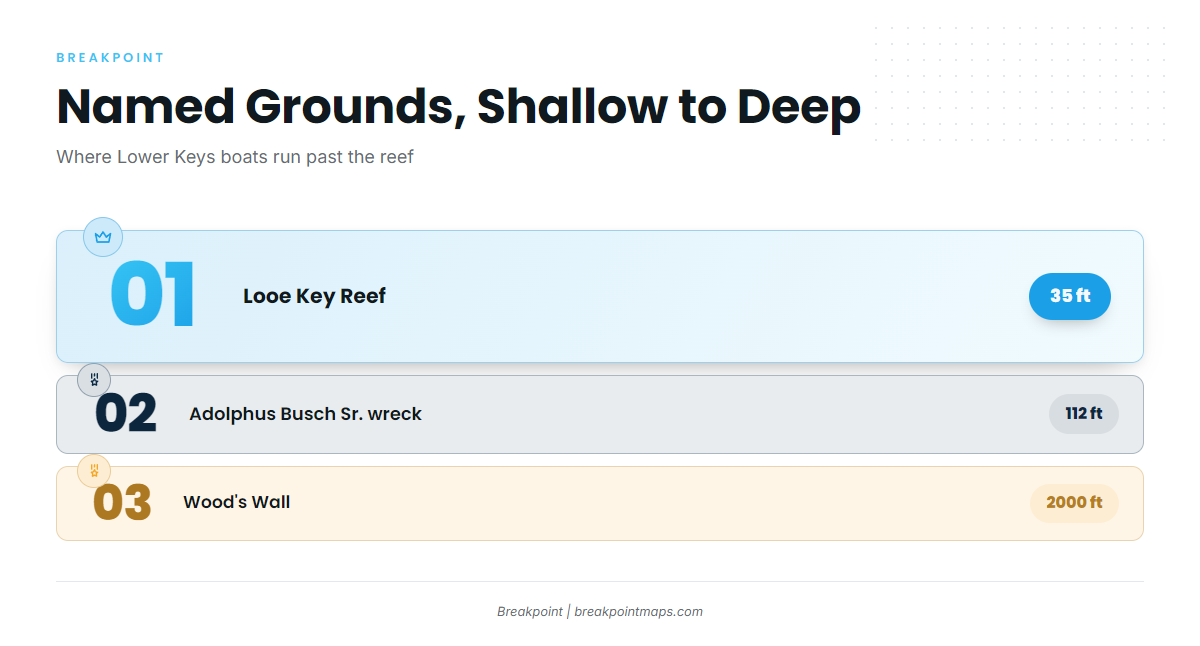Click the dotted pattern decoration top right
1200x646 pixels.
1020,84
